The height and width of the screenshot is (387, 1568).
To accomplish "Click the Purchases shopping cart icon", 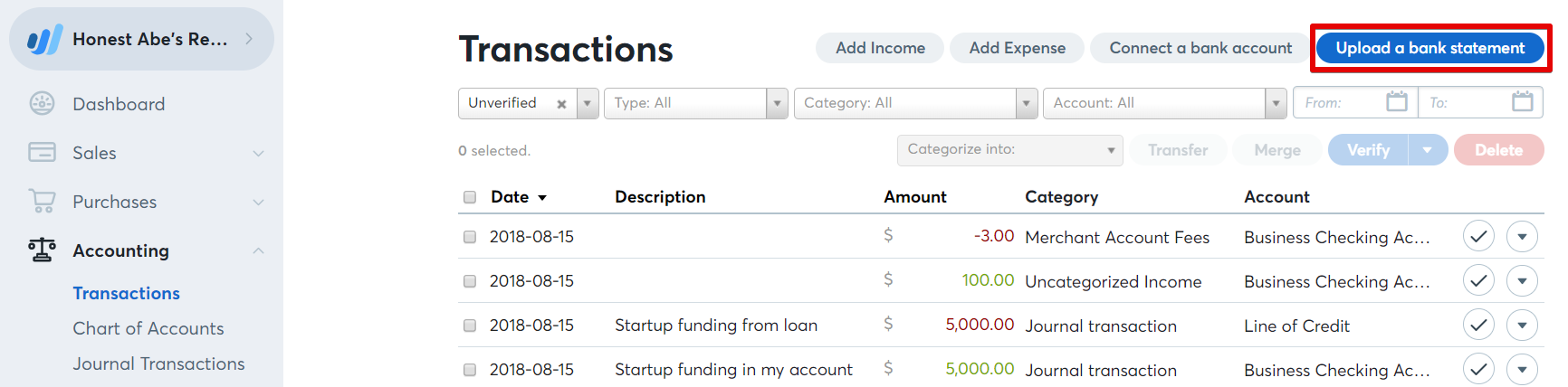I will (43, 202).
